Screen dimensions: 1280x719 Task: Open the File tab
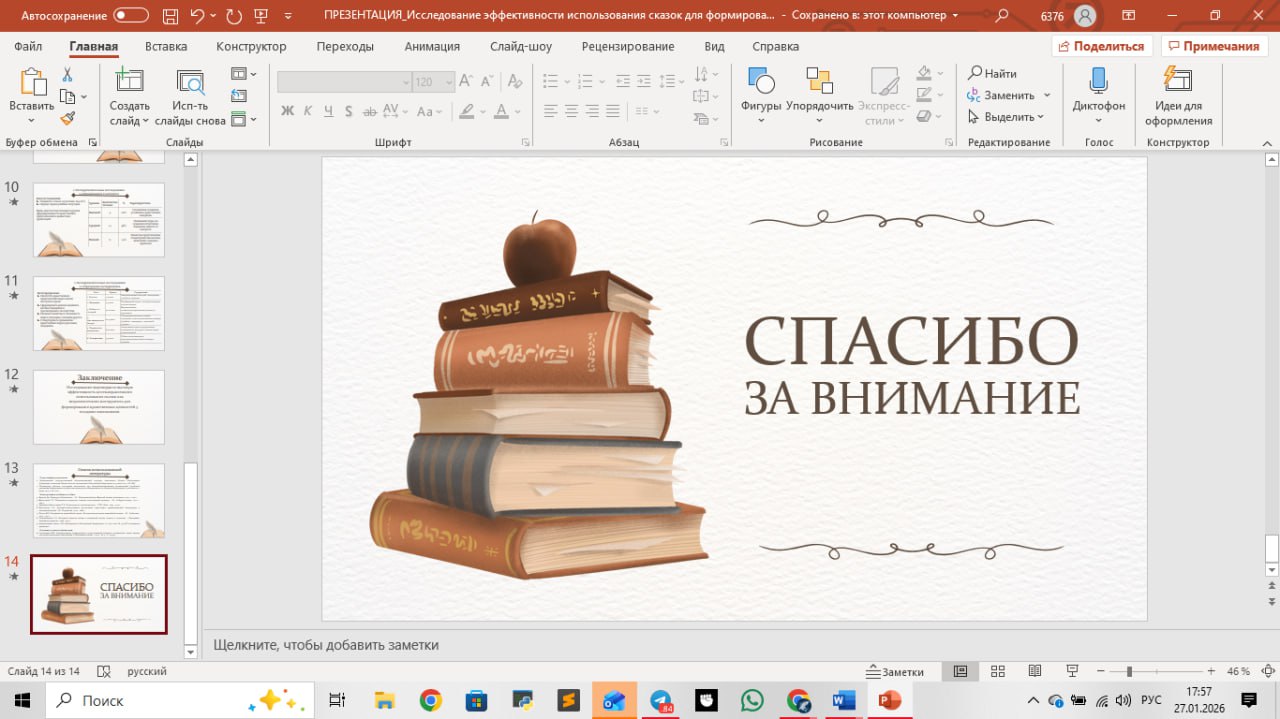tap(28, 46)
